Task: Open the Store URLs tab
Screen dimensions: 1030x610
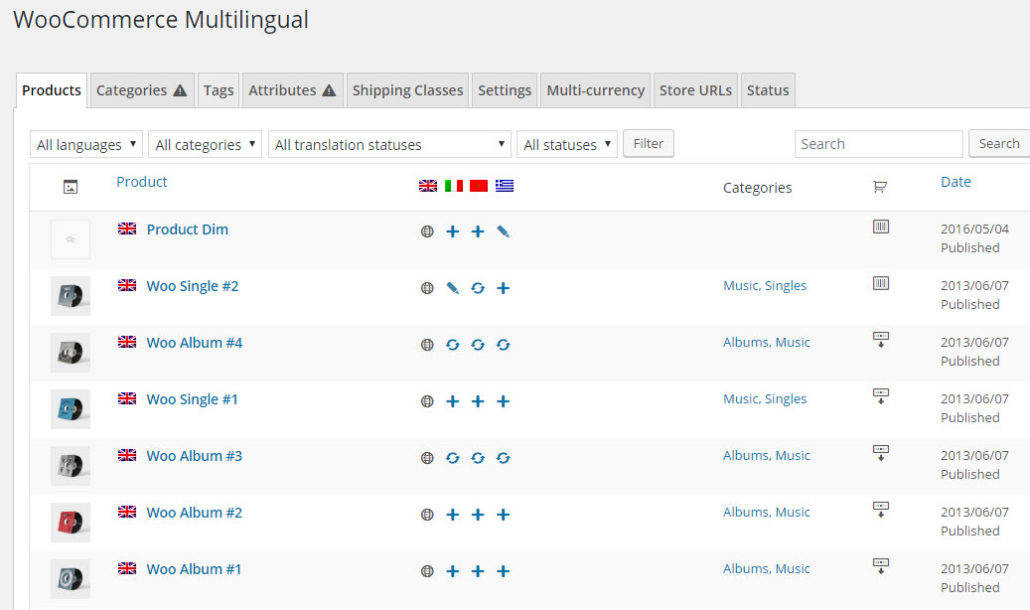Action: (x=696, y=91)
